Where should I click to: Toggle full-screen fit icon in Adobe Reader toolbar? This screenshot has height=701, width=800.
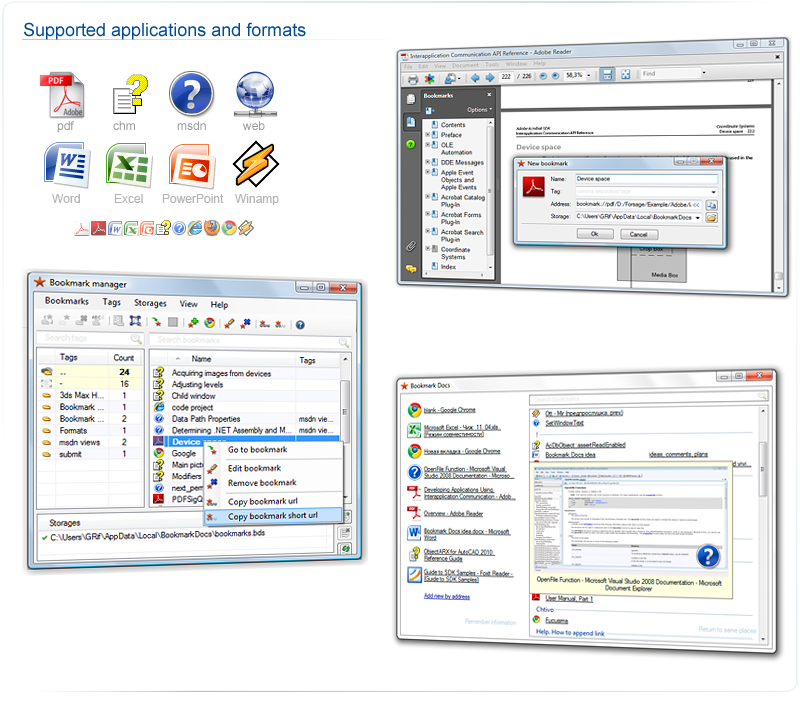point(626,74)
